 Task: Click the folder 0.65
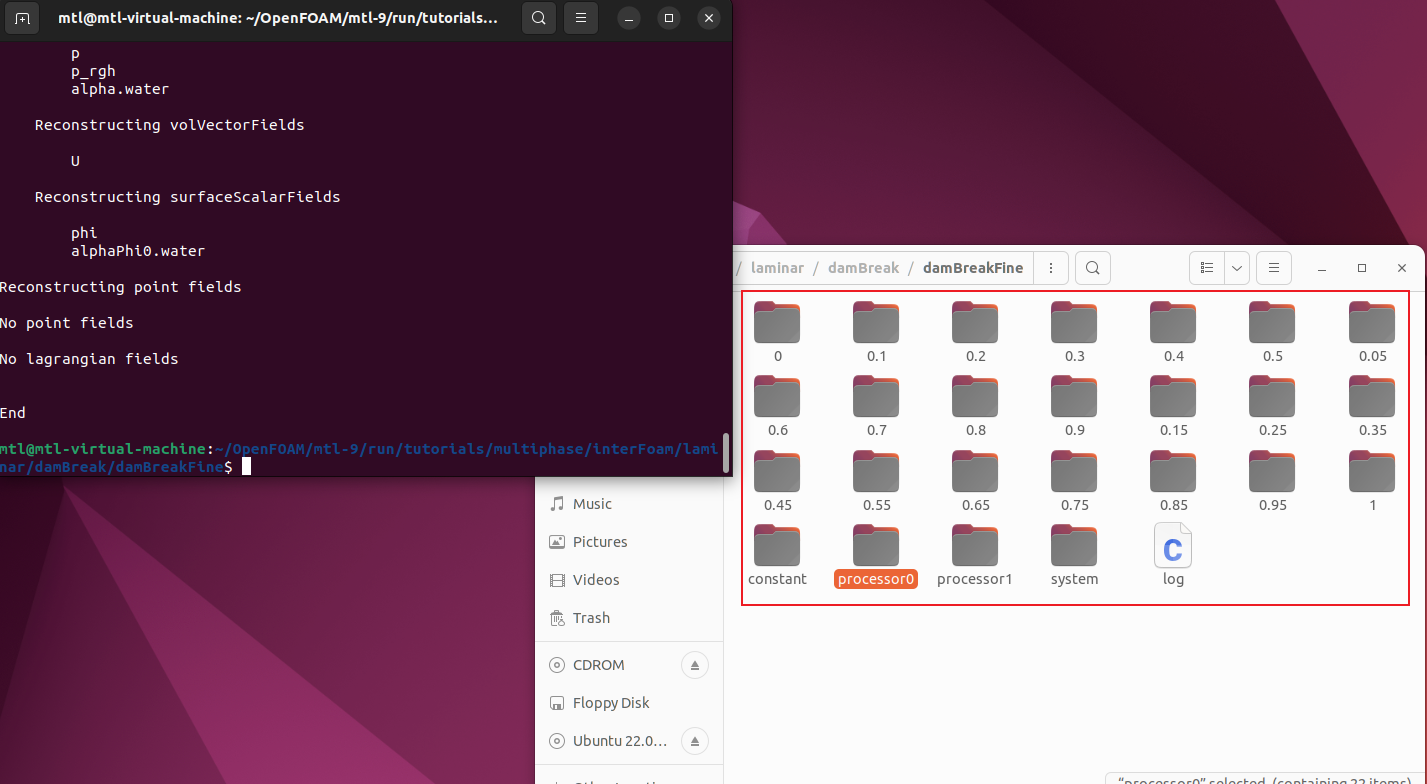(x=975, y=482)
